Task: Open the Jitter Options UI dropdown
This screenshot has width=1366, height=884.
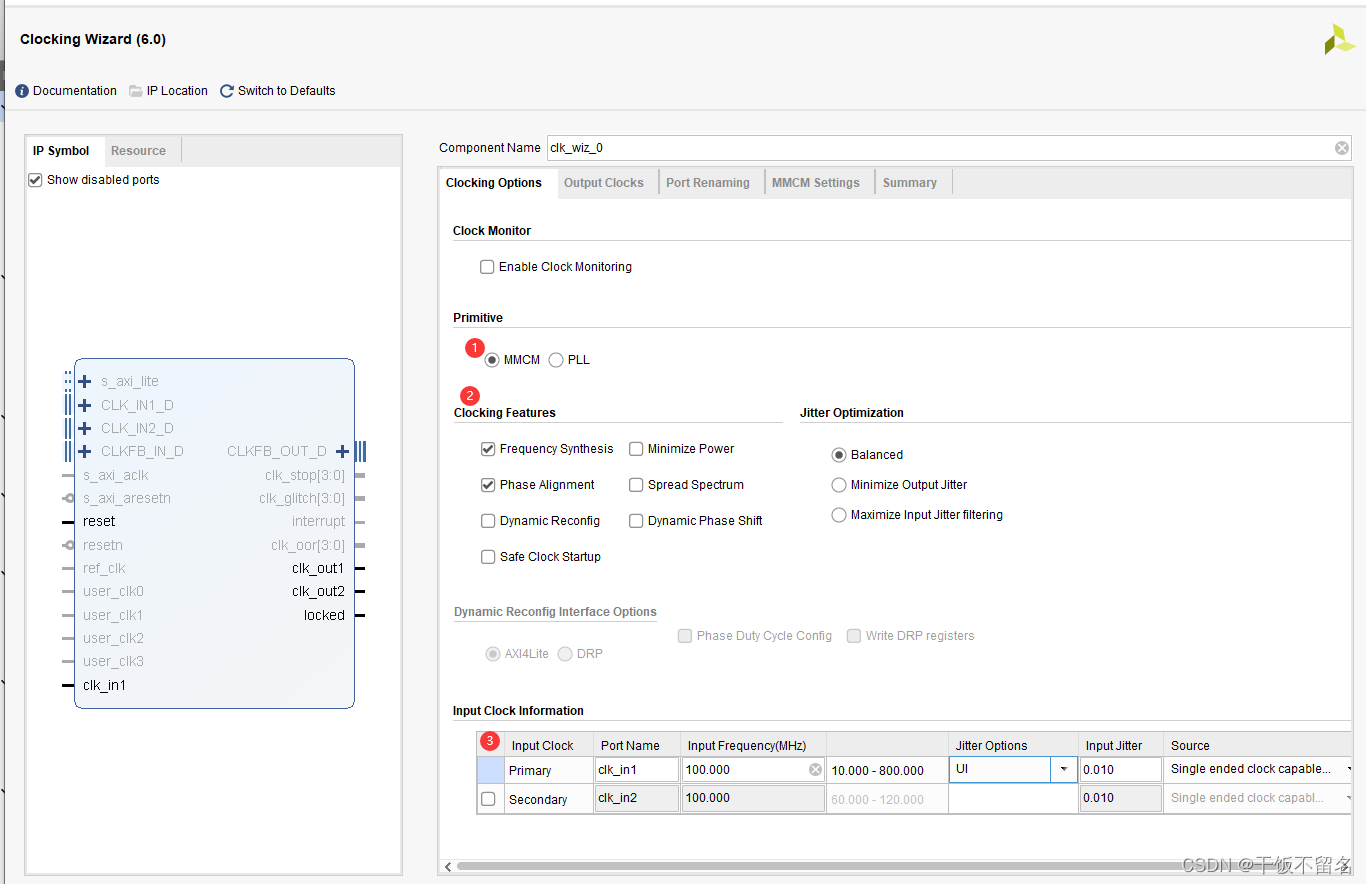Action: click(1063, 769)
